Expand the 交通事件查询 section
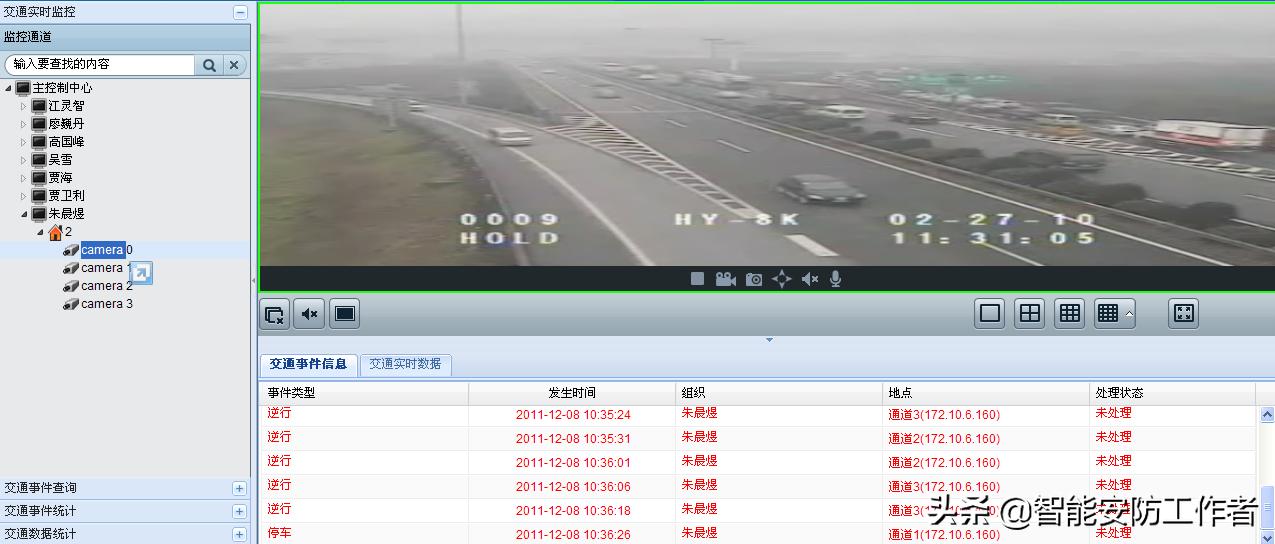Screen dimensions: 1275x544 pos(239,488)
